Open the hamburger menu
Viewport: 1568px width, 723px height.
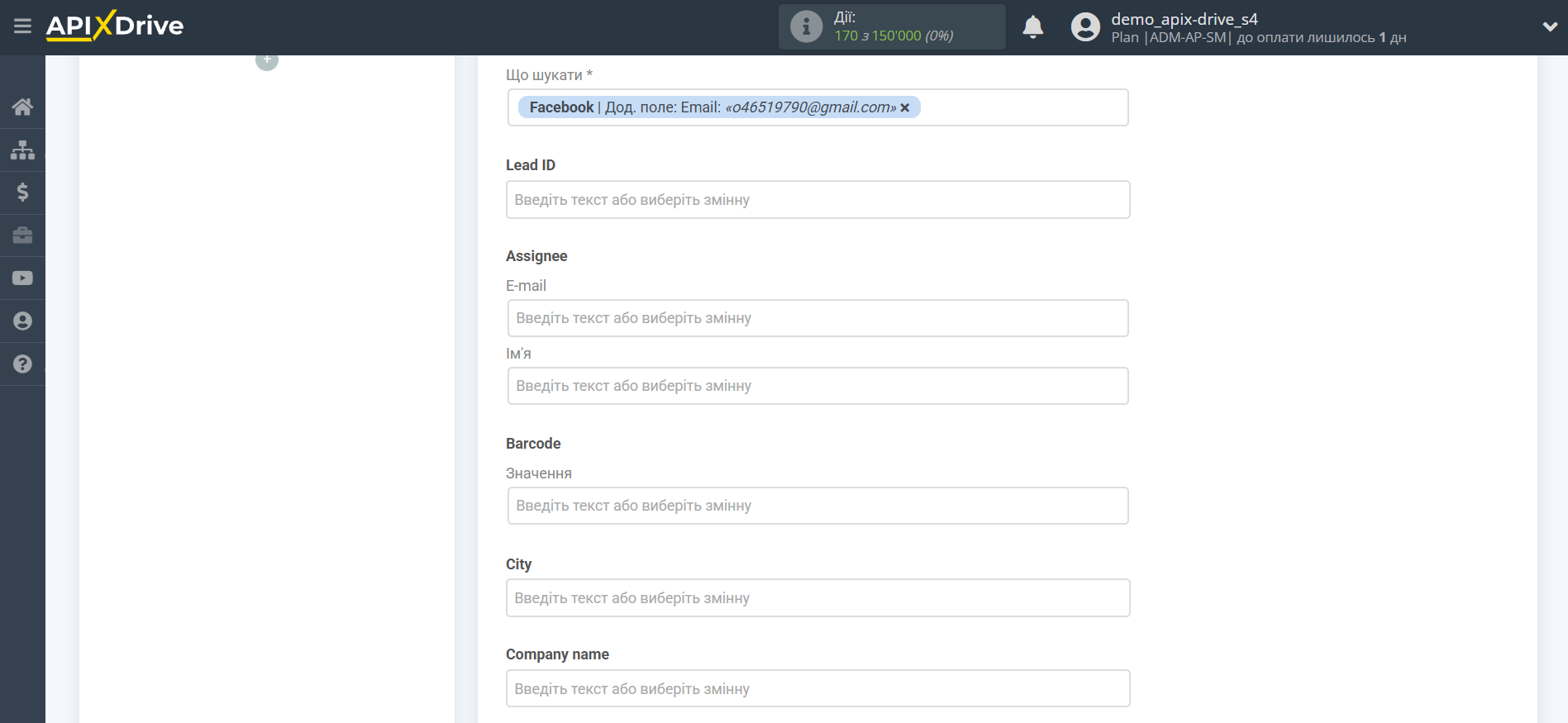tap(22, 26)
